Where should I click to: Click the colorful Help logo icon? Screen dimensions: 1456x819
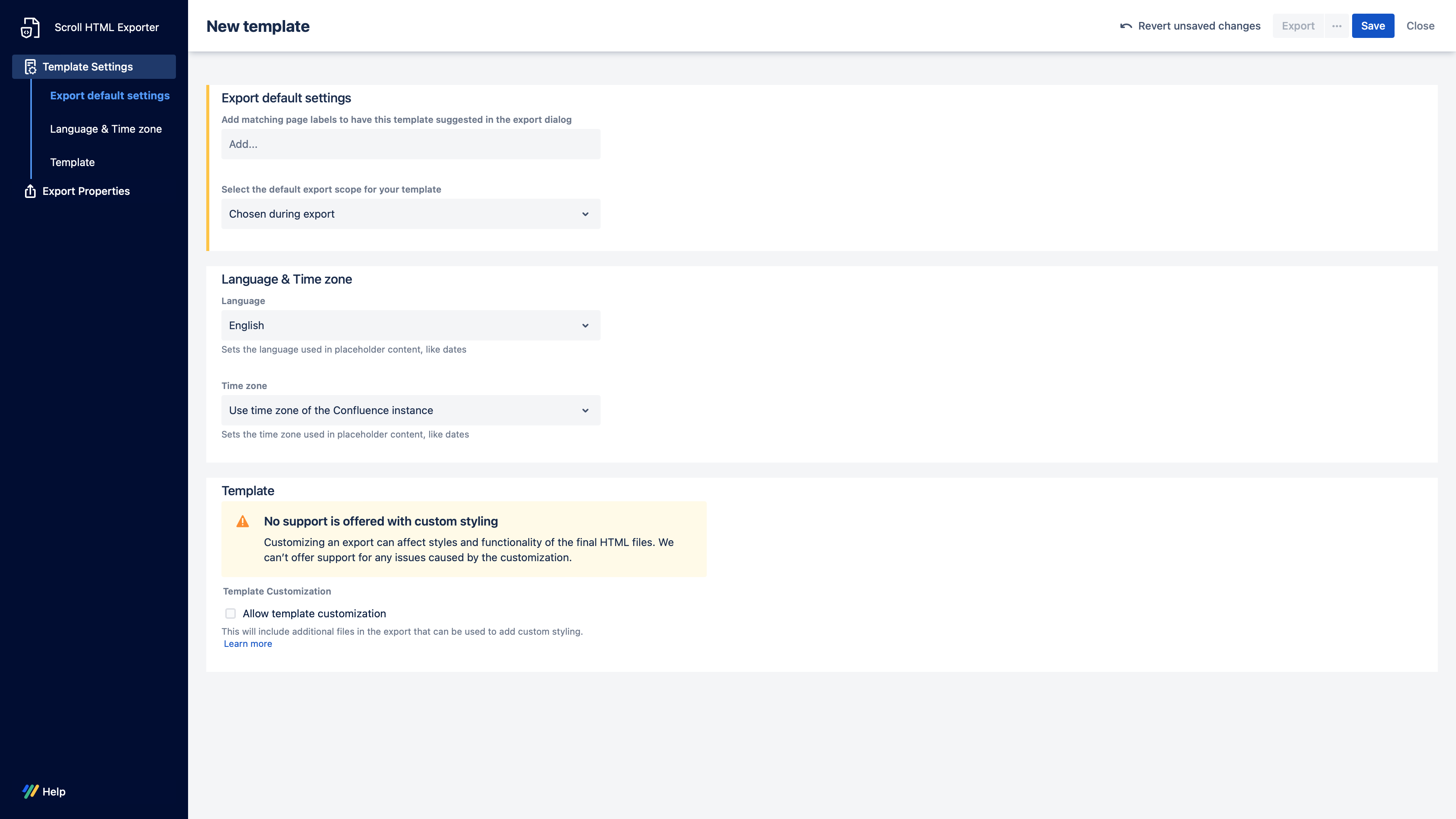tap(30, 791)
